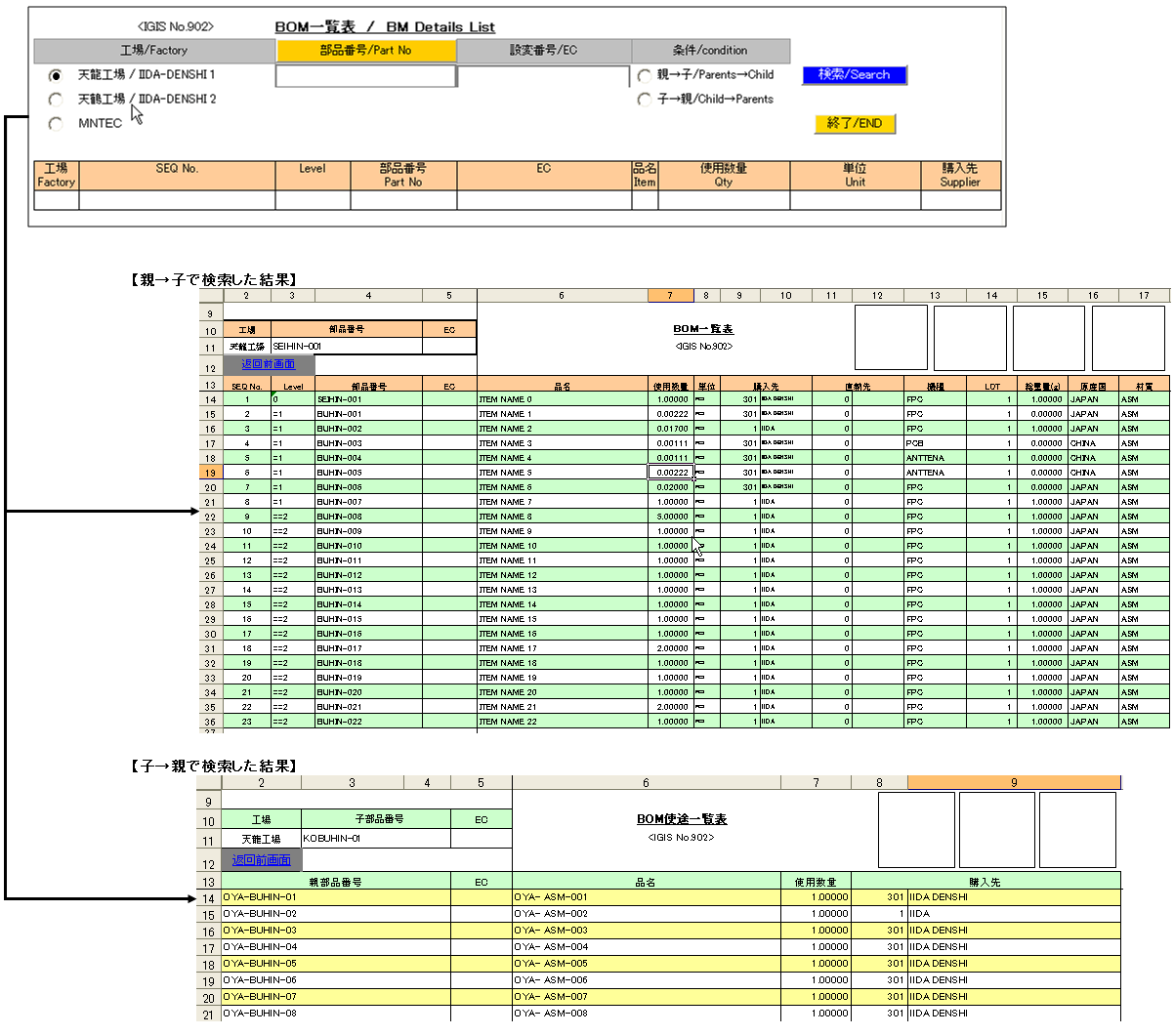Click the OYA-BUHIN-04 parent part cell

[336, 947]
